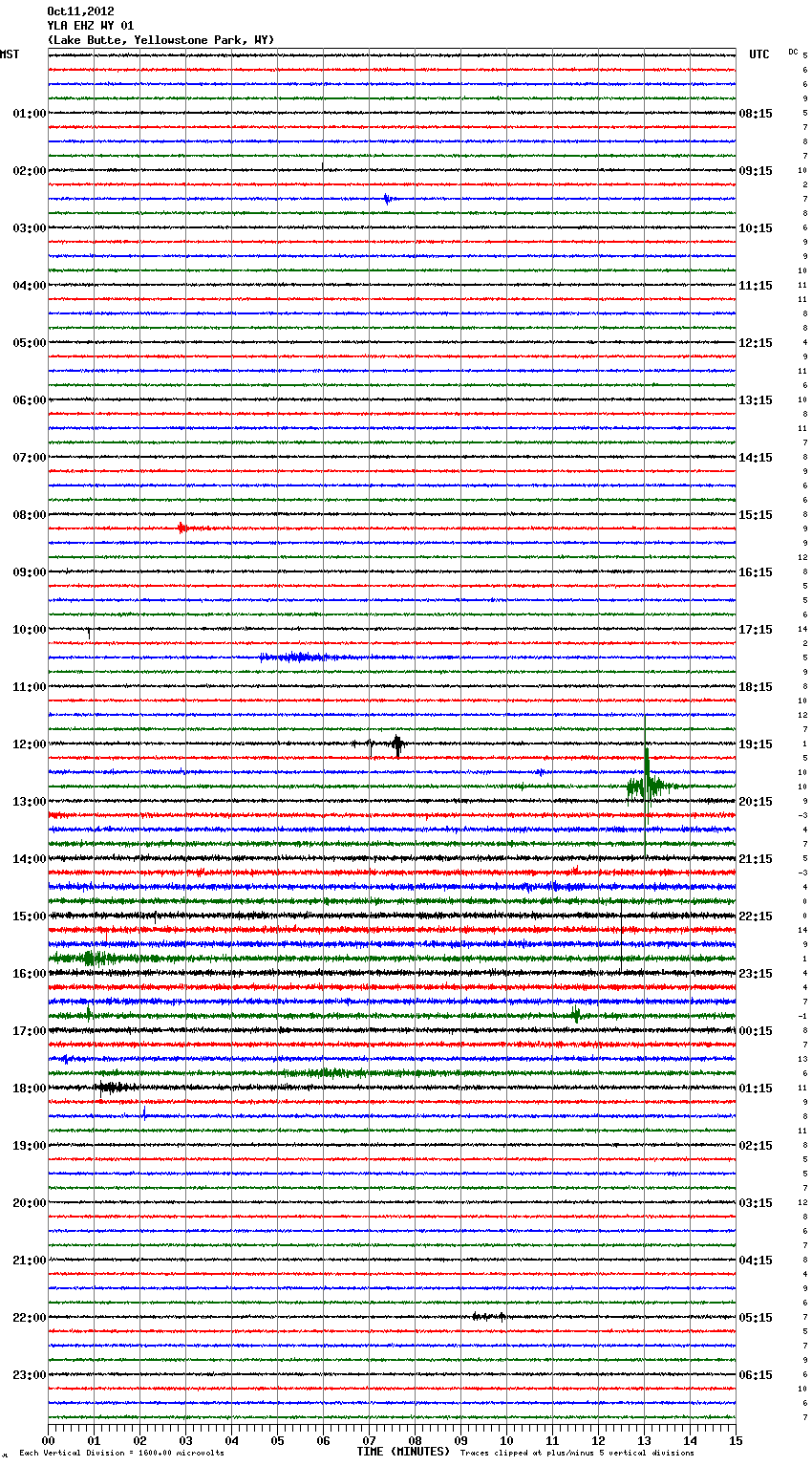
Task: Select the 03:00 MST row label
Action: tap(30, 228)
